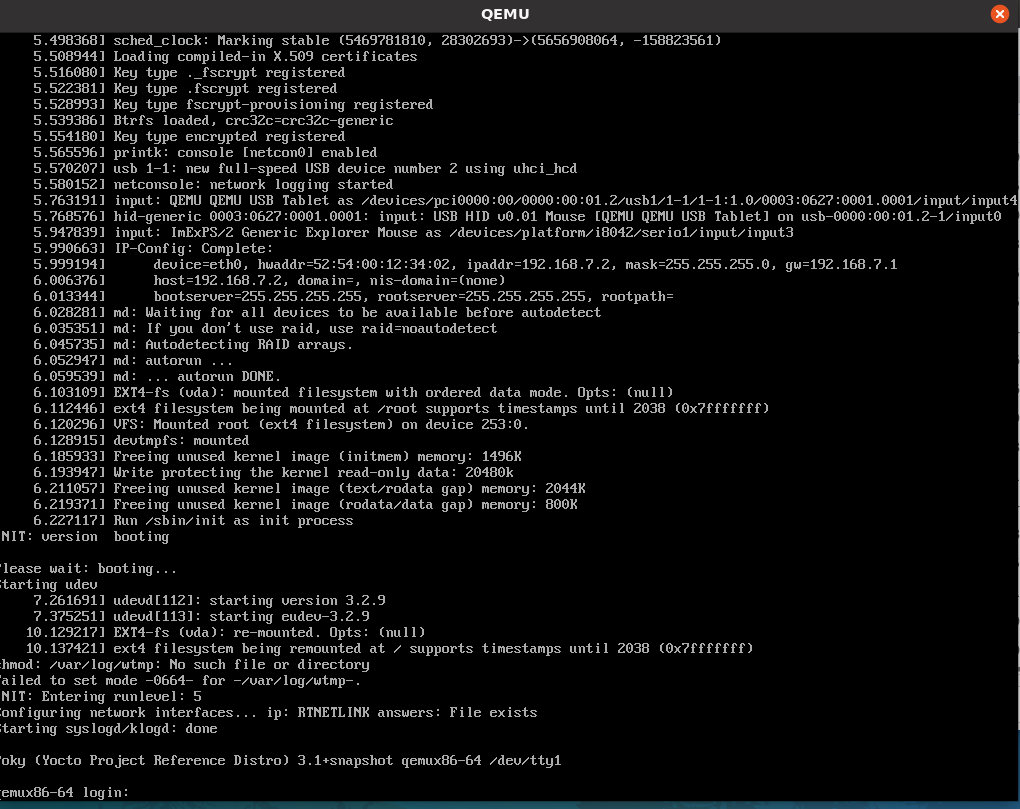Viewport: 1020px width, 809px height.
Task: Click 'printk: console [netcon0] enabled' line
Action: click(x=205, y=153)
